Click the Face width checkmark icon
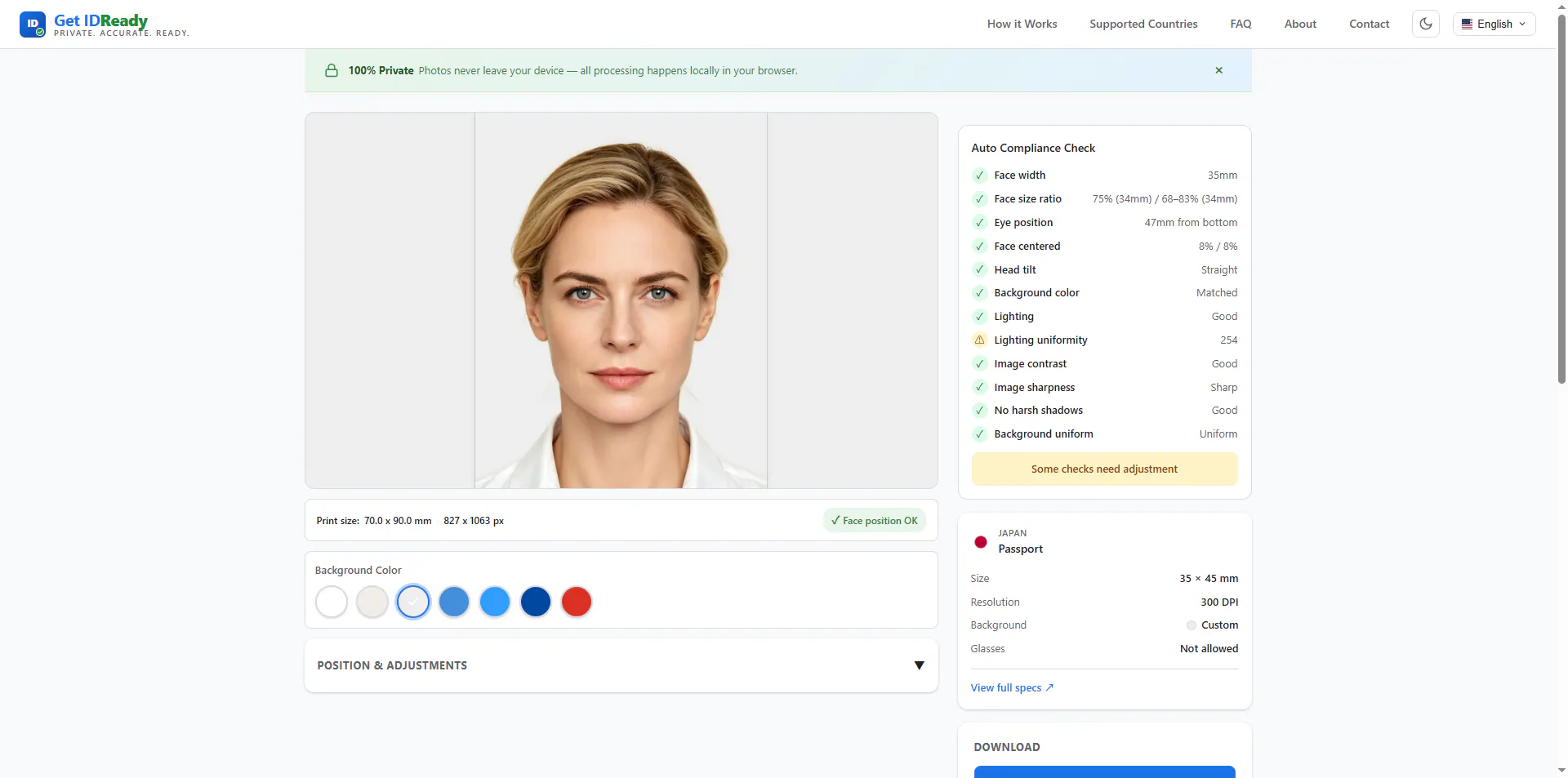This screenshot has height=778, width=1568. point(980,175)
